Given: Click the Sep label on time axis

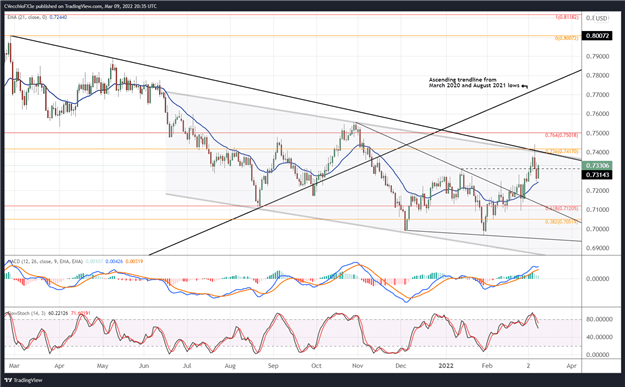Looking at the screenshot, I should pyautogui.click(x=273, y=365).
